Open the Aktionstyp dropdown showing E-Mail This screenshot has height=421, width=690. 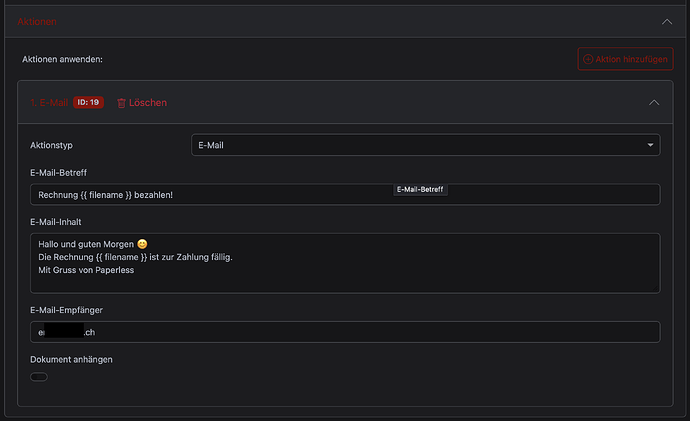(x=425, y=145)
